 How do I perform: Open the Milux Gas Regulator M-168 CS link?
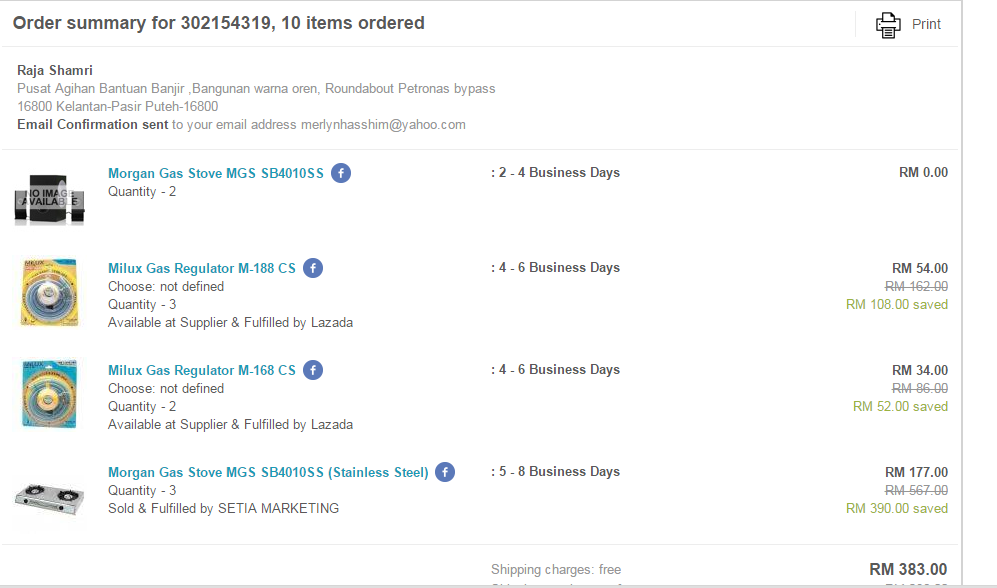tap(201, 370)
